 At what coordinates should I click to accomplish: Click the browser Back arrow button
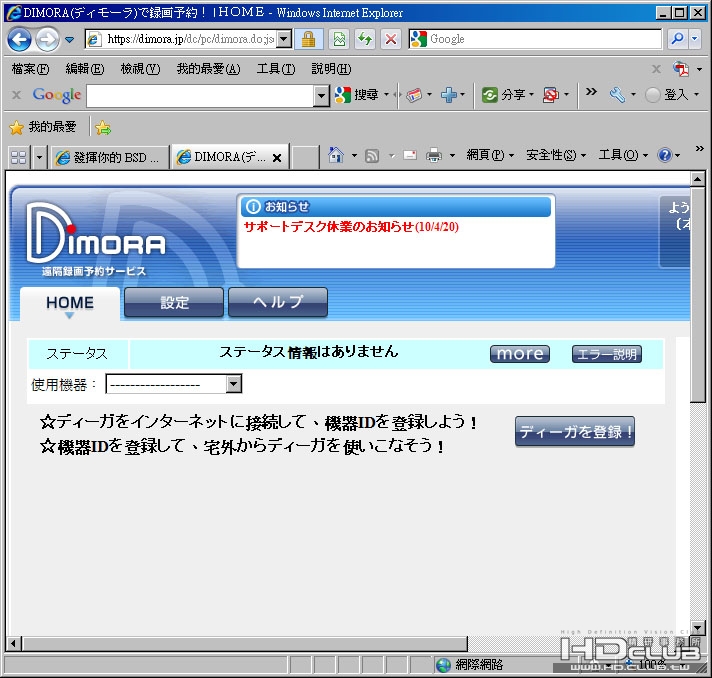(19, 40)
